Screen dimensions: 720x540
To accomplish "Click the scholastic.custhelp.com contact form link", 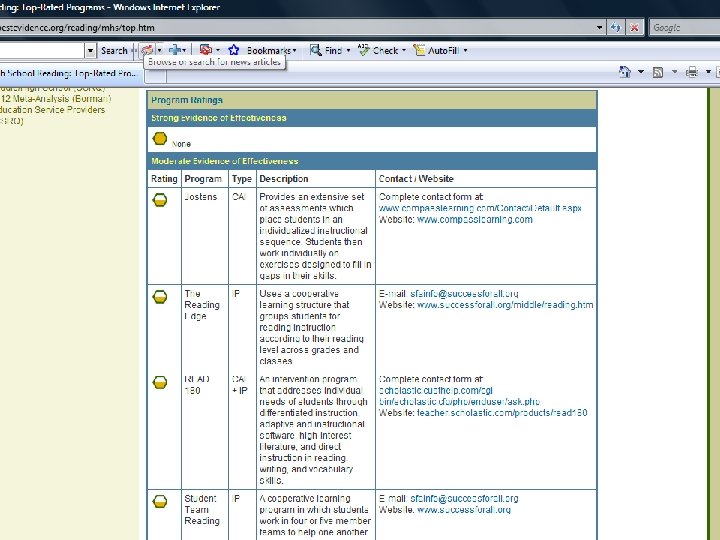I will 459,396.
